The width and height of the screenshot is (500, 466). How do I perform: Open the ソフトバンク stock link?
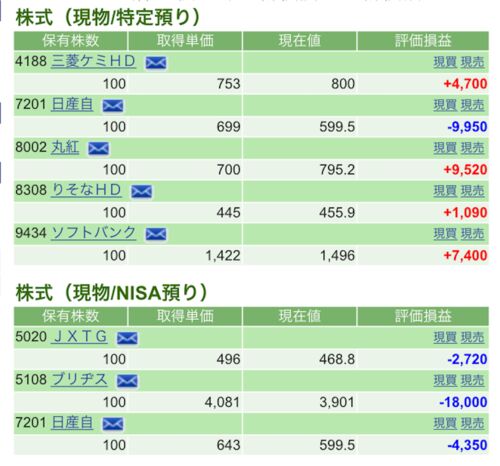(93, 233)
